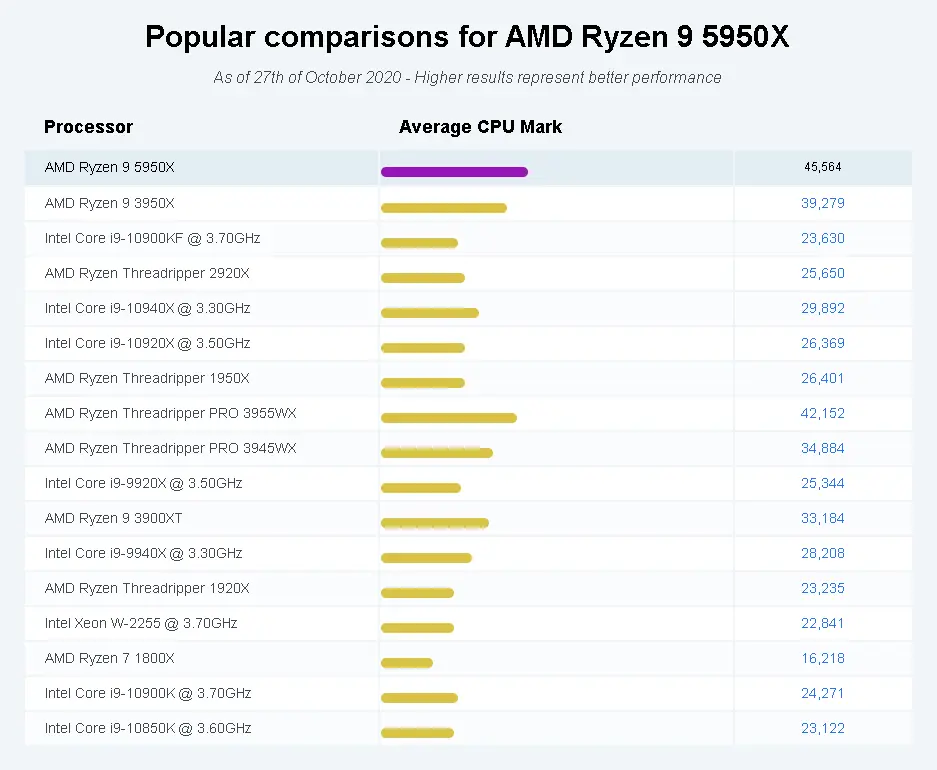Select the Threadripper 1950X score bar

(422, 383)
